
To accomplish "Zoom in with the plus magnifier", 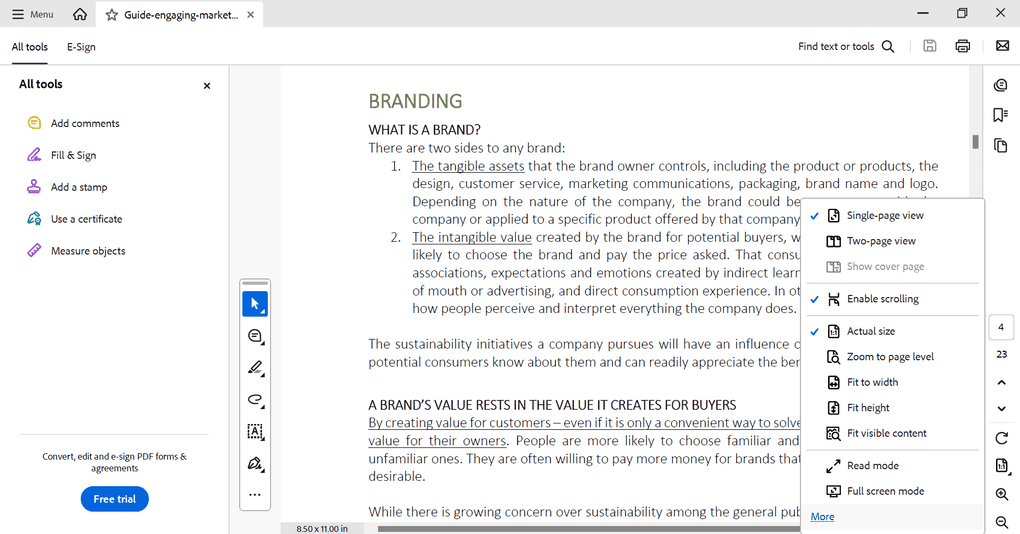I will [1002, 494].
